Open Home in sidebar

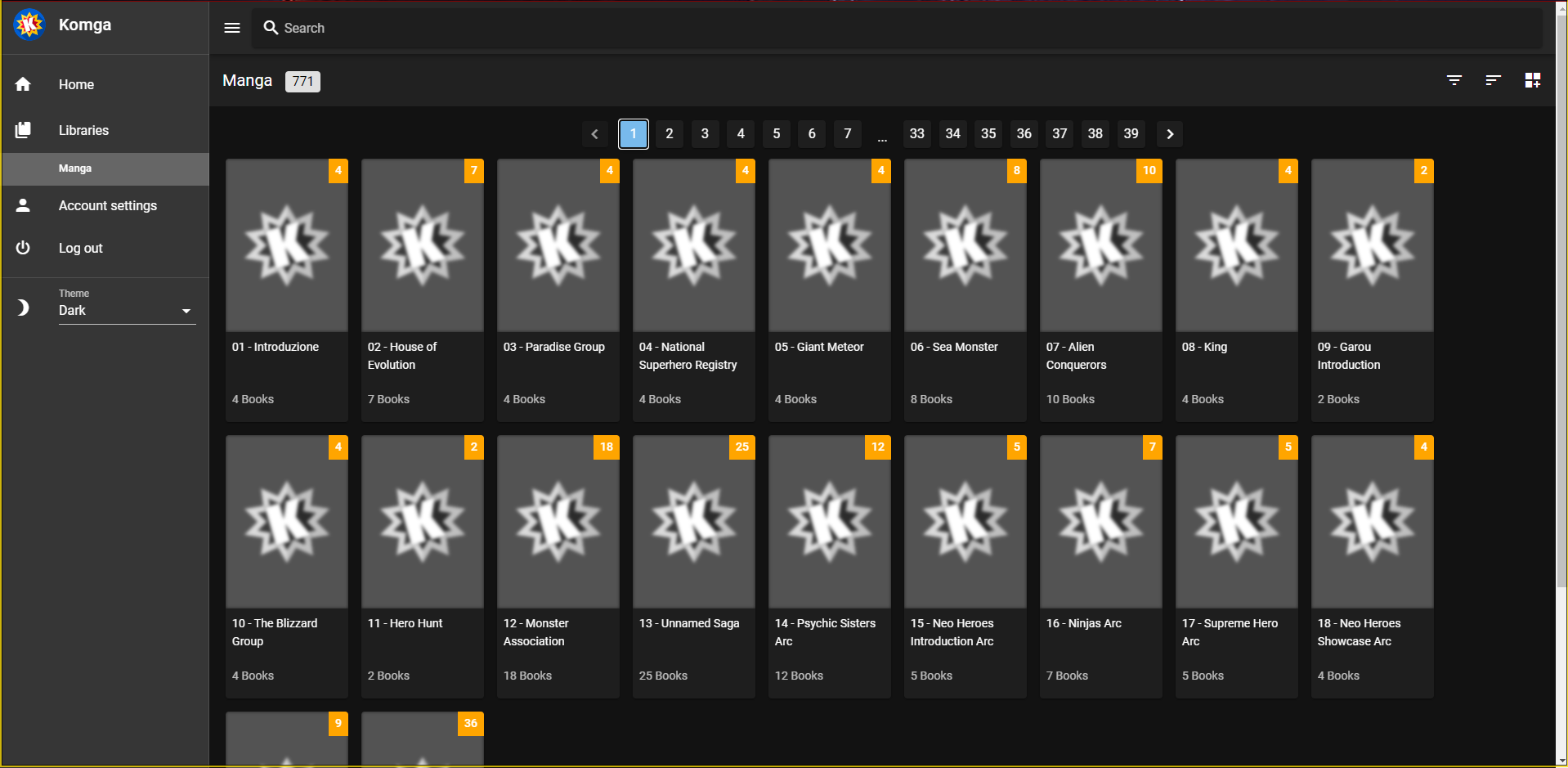tap(105, 84)
